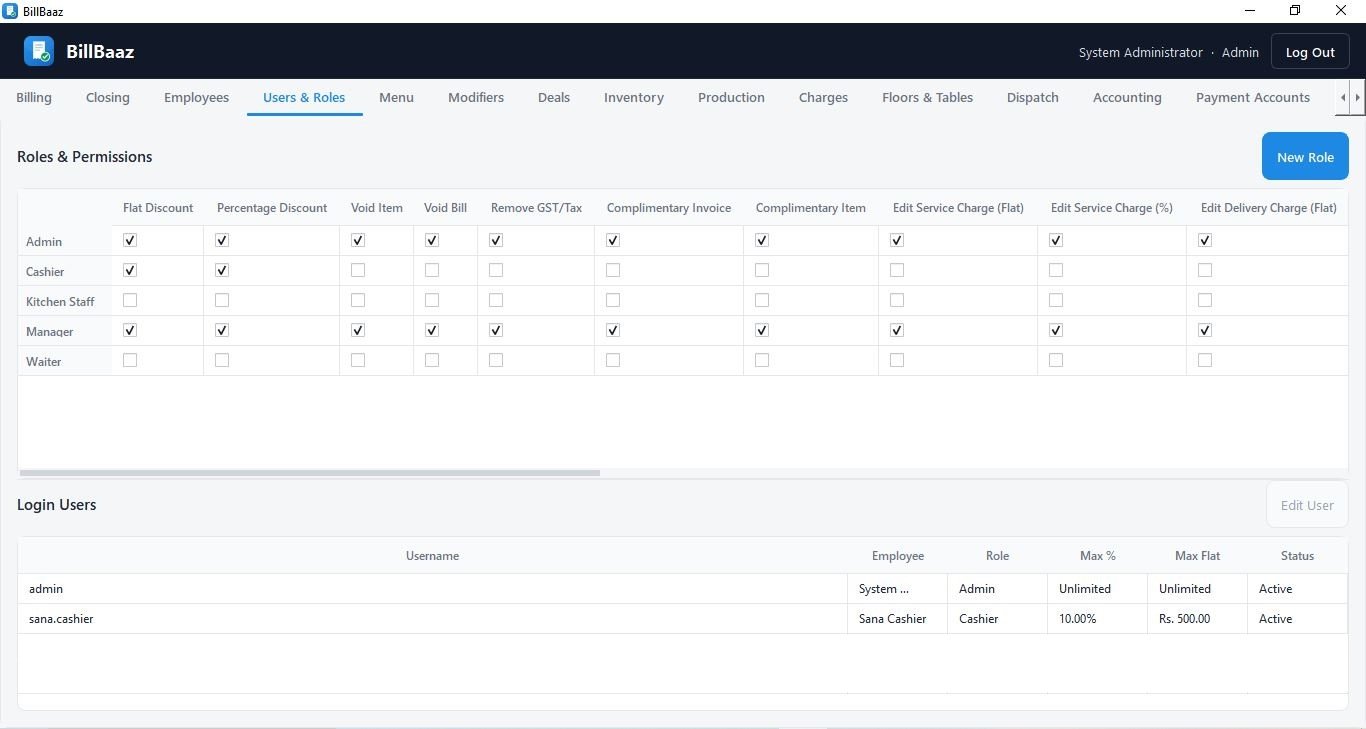Image resolution: width=1366 pixels, height=729 pixels.
Task: Enable Edit Delivery Charge (Flat) for Waiter
Action: coord(1205,360)
